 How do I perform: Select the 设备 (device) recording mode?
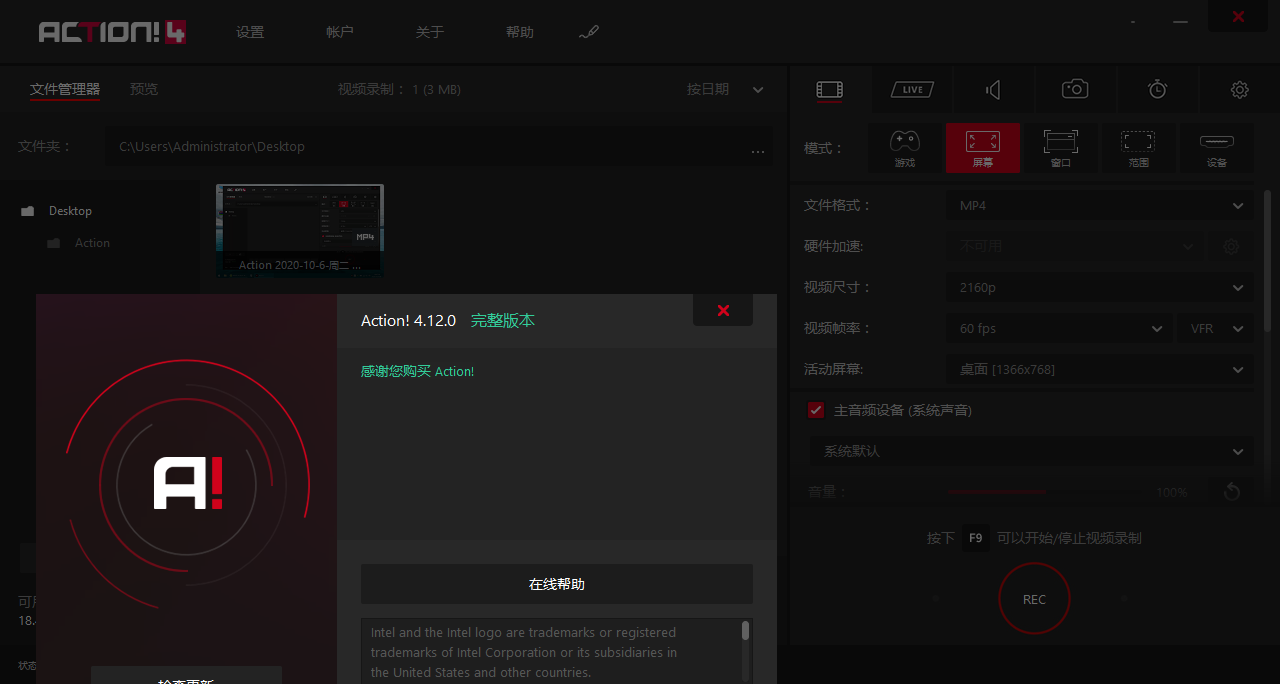click(1217, 147)
